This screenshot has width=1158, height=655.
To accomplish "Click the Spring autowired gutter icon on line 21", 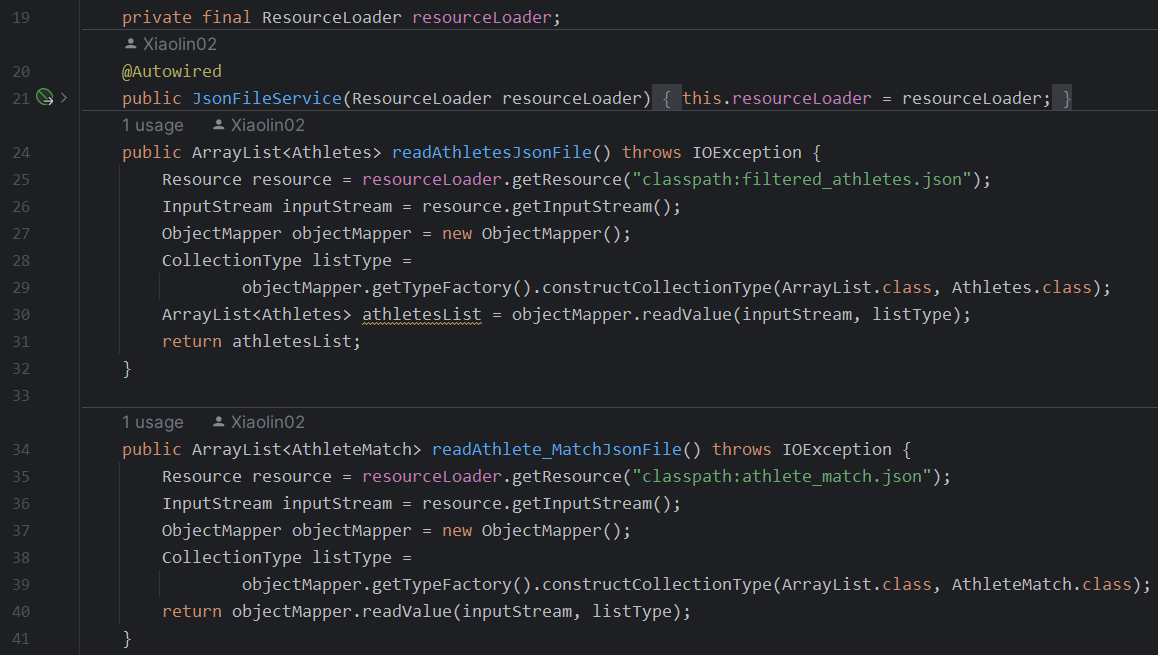I will pos(44,98).
